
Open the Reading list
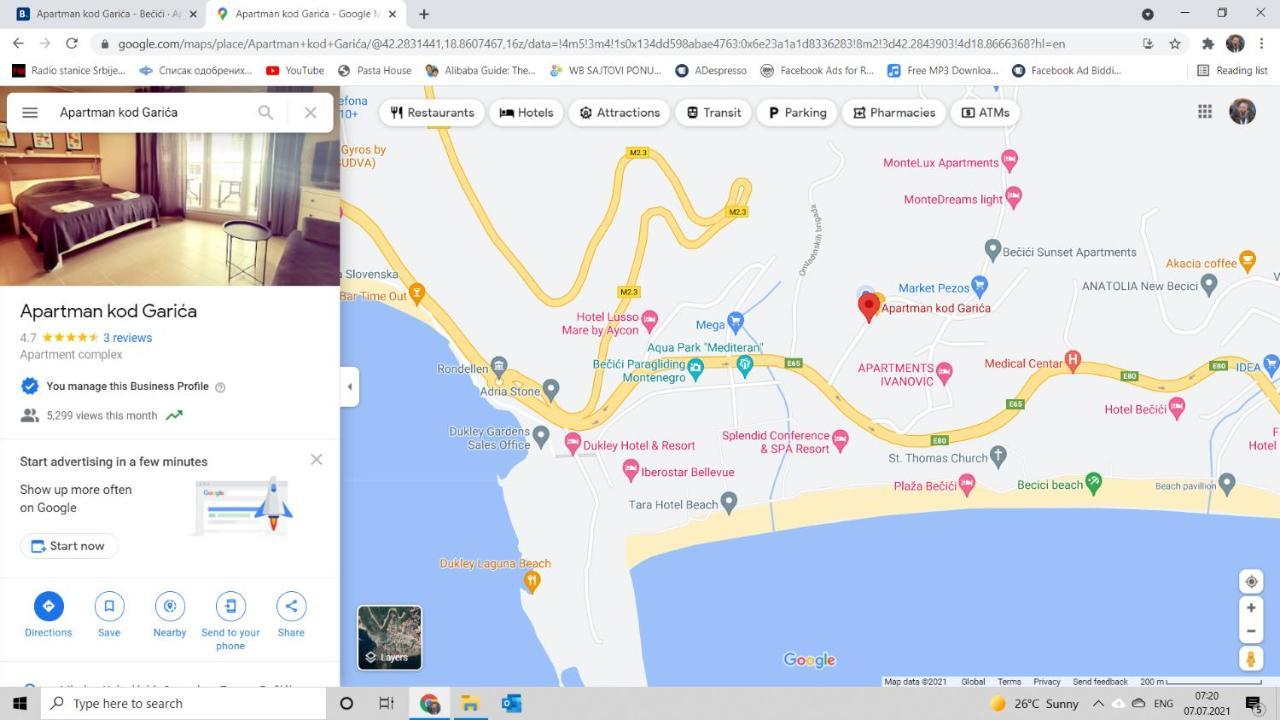[1232, 70]
